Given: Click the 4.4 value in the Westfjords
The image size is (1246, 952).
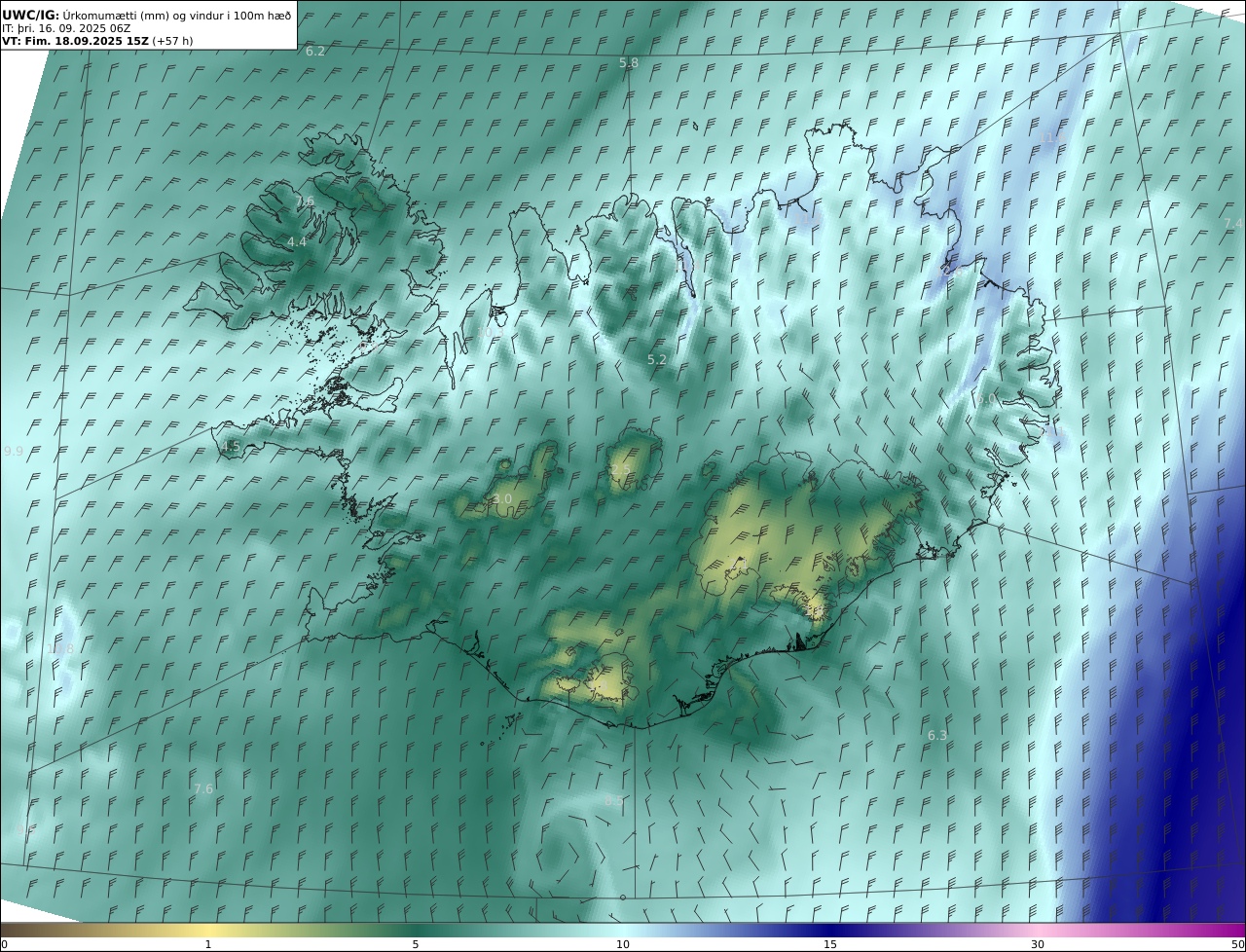Looking at the screenshot, I should tap(297, 241).
